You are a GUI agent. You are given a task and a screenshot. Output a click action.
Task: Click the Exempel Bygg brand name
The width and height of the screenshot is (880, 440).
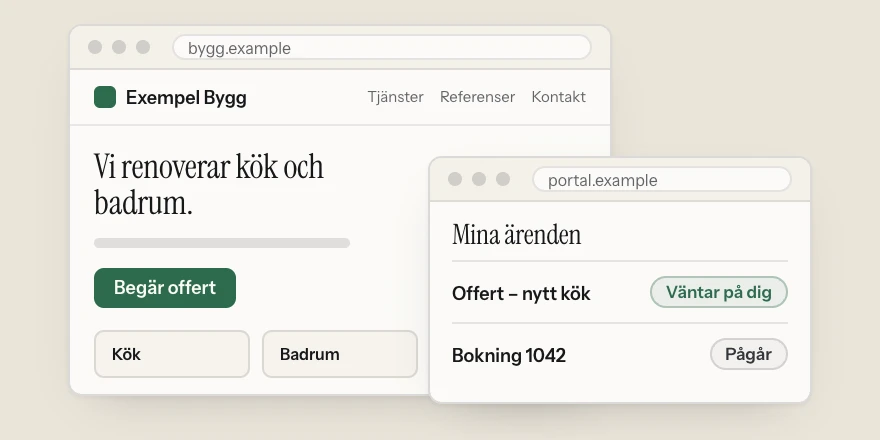(186, 98)
